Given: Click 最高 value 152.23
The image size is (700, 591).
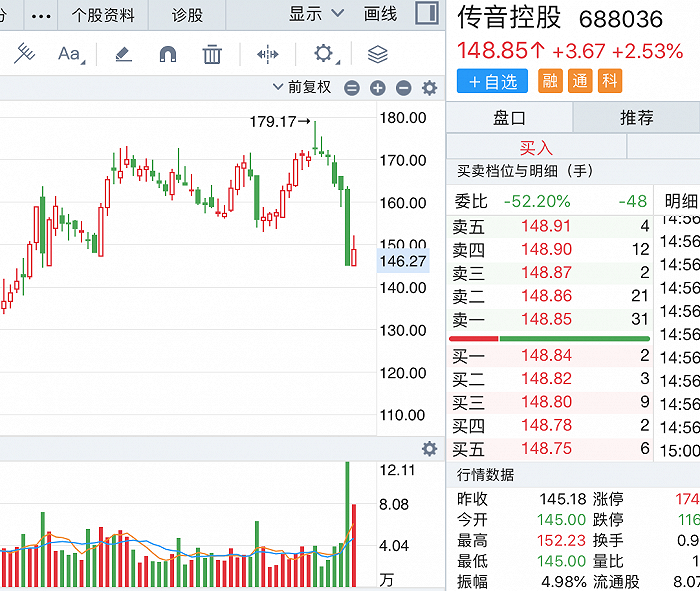Looking at the screenshot, I should (561, 541).
